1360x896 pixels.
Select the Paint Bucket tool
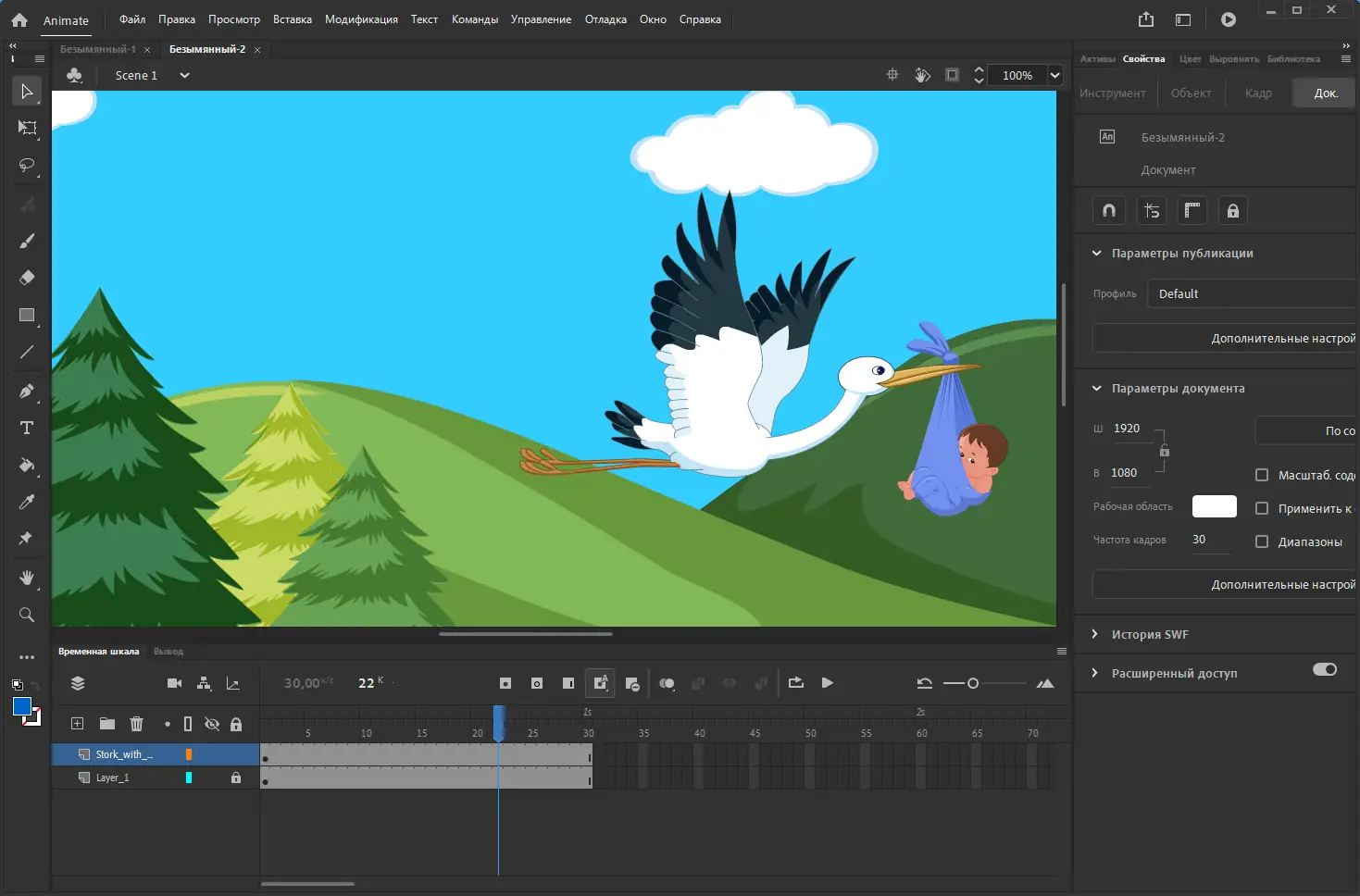click(x=27, y=466)
